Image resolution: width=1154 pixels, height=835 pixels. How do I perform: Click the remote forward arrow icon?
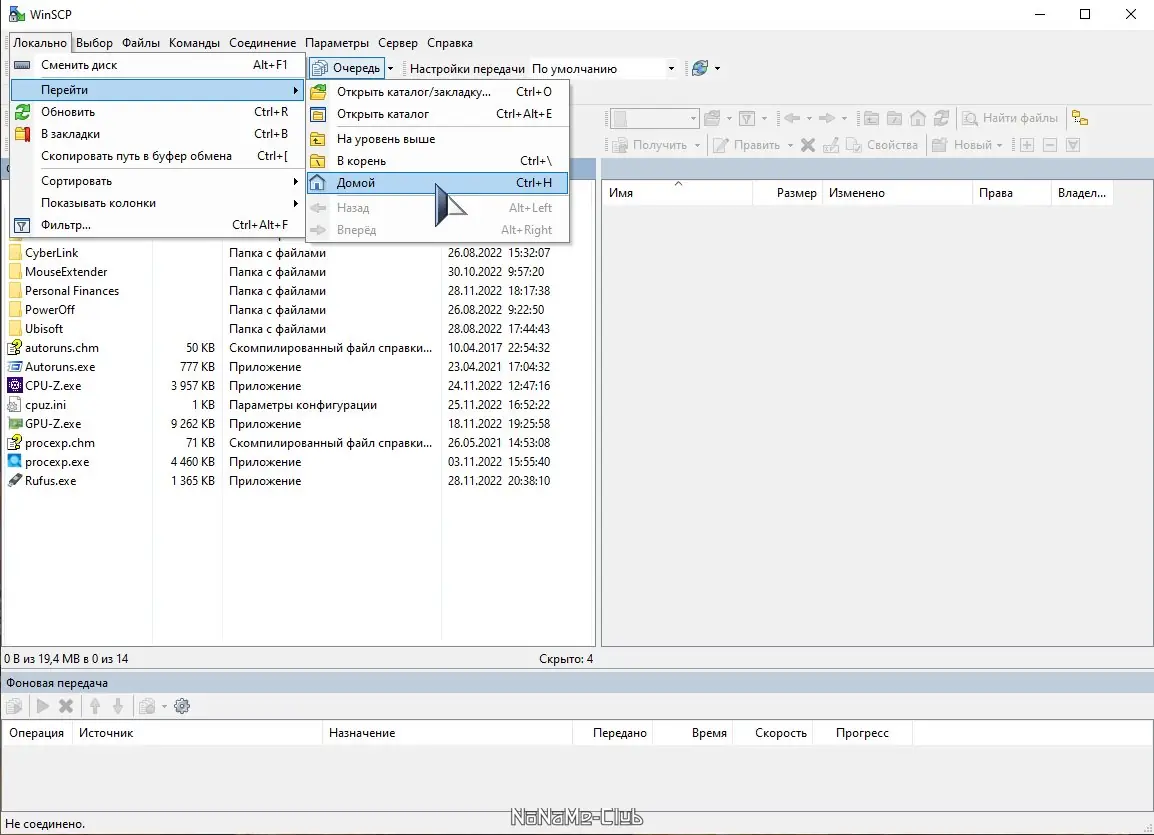coord(826,118)
